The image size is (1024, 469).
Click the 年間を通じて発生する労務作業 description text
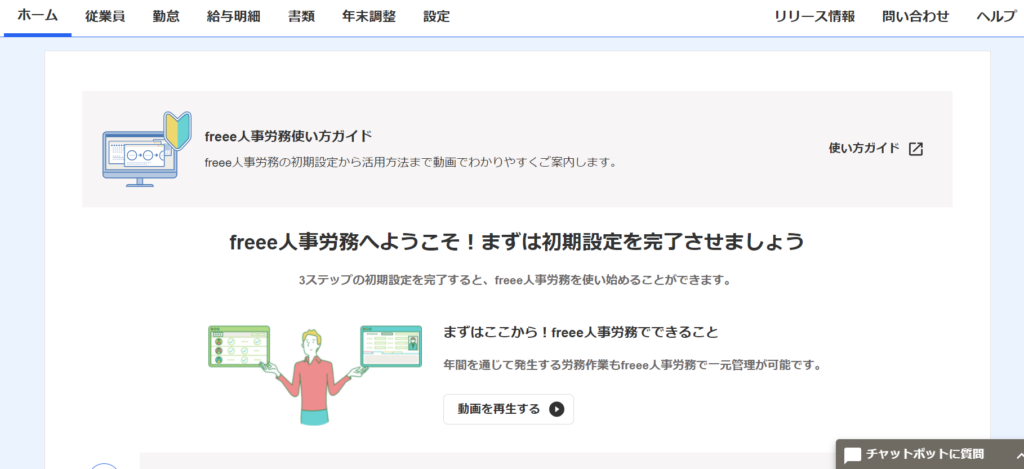[x=632, y=365]
